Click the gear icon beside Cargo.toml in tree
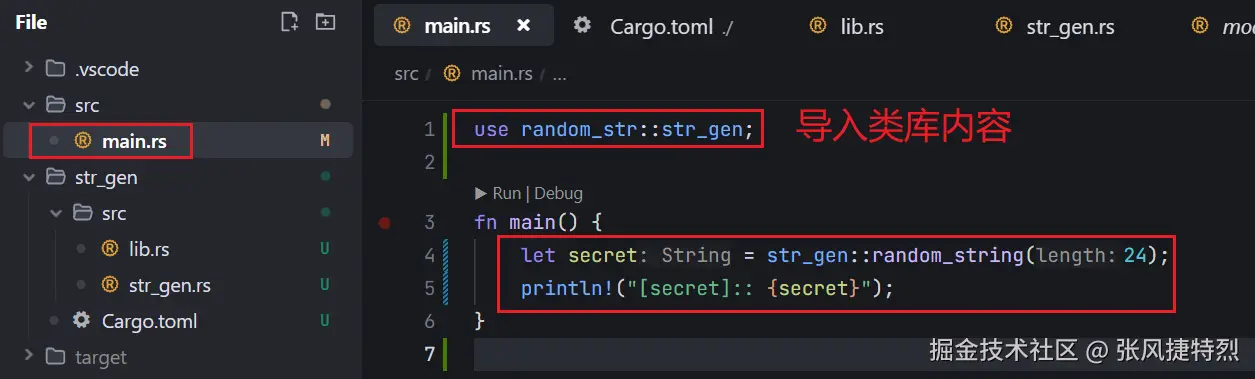Viewport: 1255px width, 379px height. click(82, 321)
